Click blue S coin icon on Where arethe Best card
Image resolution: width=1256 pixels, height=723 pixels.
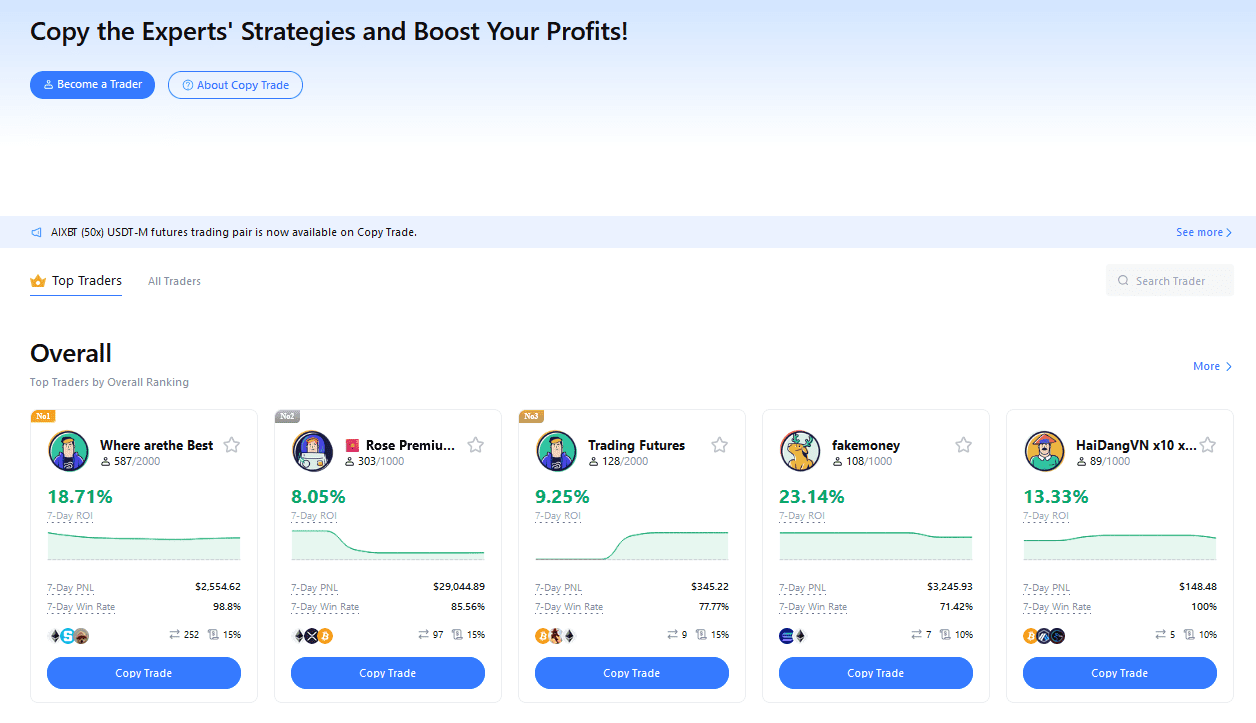[x=68, y=635]
